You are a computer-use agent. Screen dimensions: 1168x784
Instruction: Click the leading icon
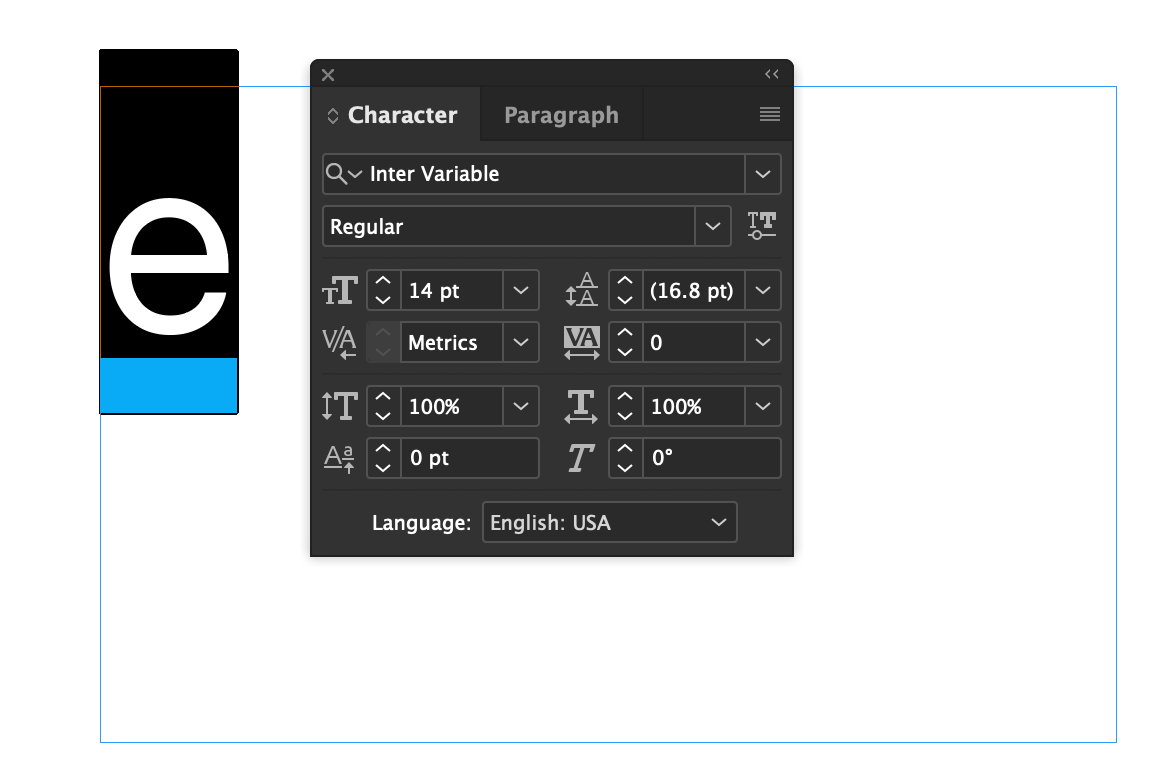click(x=581, y=290)
